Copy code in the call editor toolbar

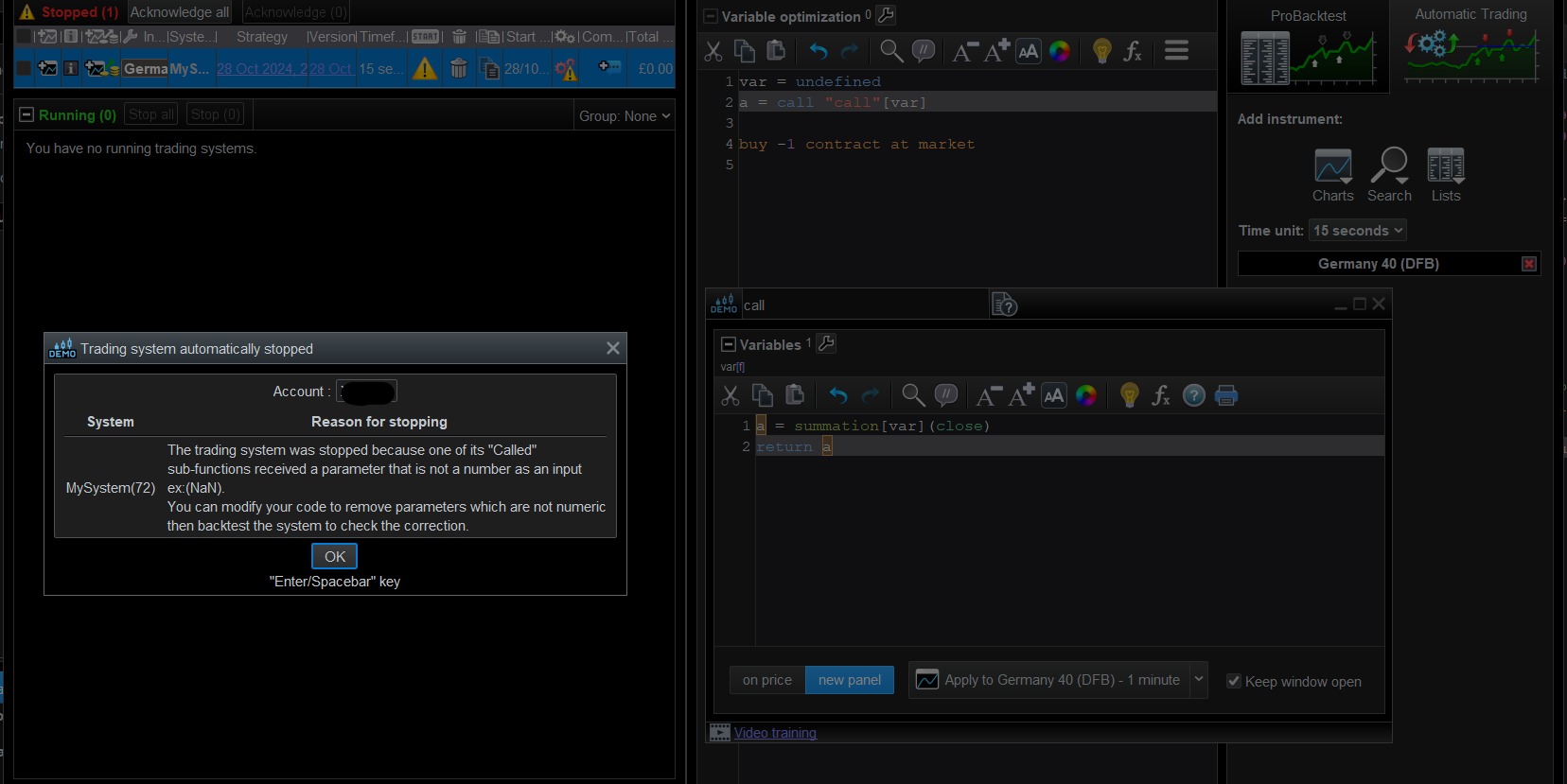(x=763, y=395)
